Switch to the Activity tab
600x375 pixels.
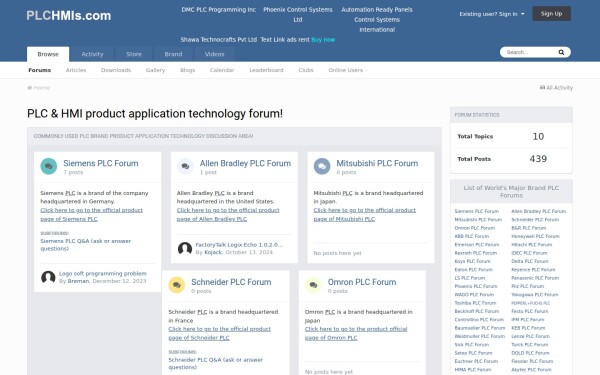coord(92,54)
